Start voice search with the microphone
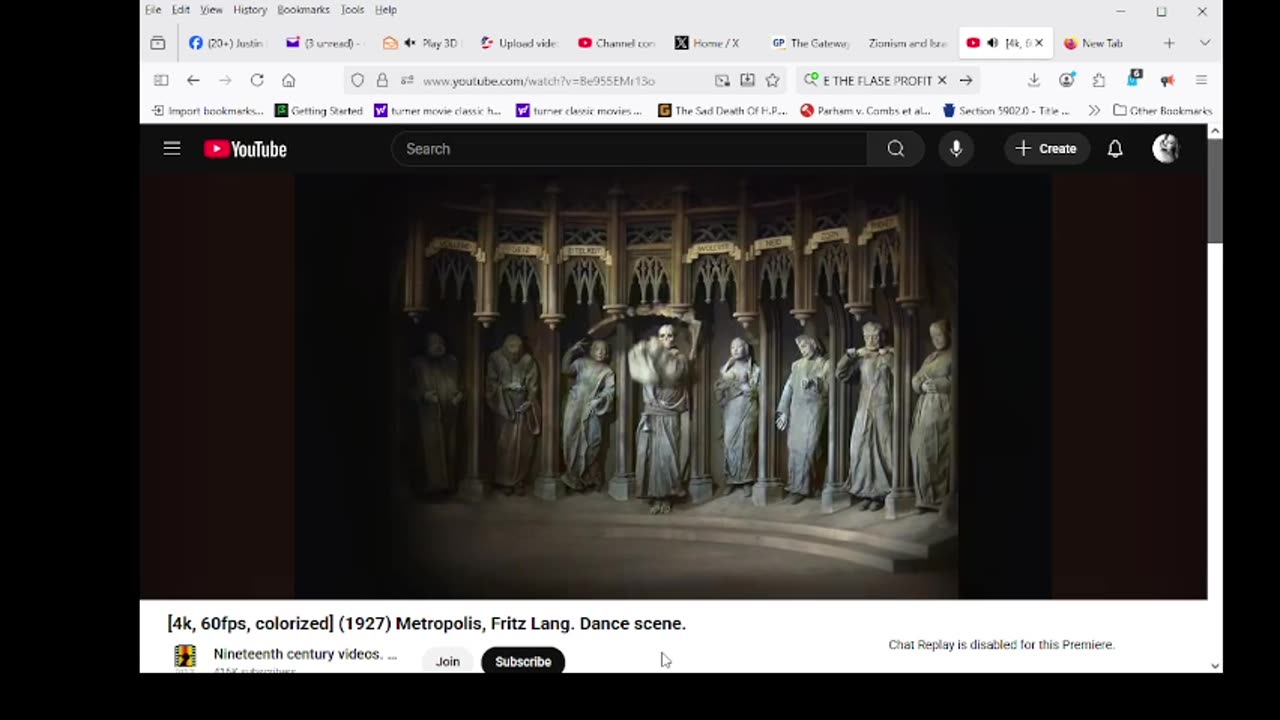1280x720 pixels. pos(956,149)
